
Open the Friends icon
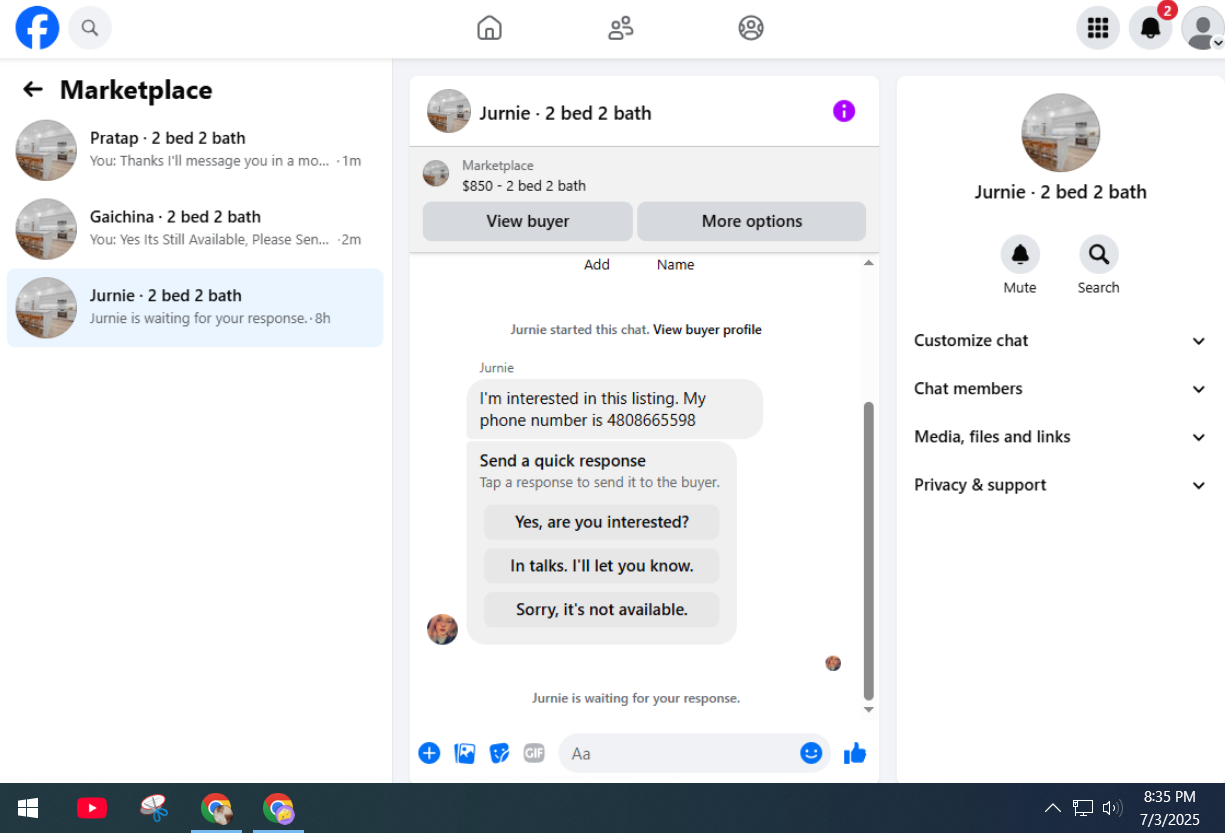pos(620,28)
